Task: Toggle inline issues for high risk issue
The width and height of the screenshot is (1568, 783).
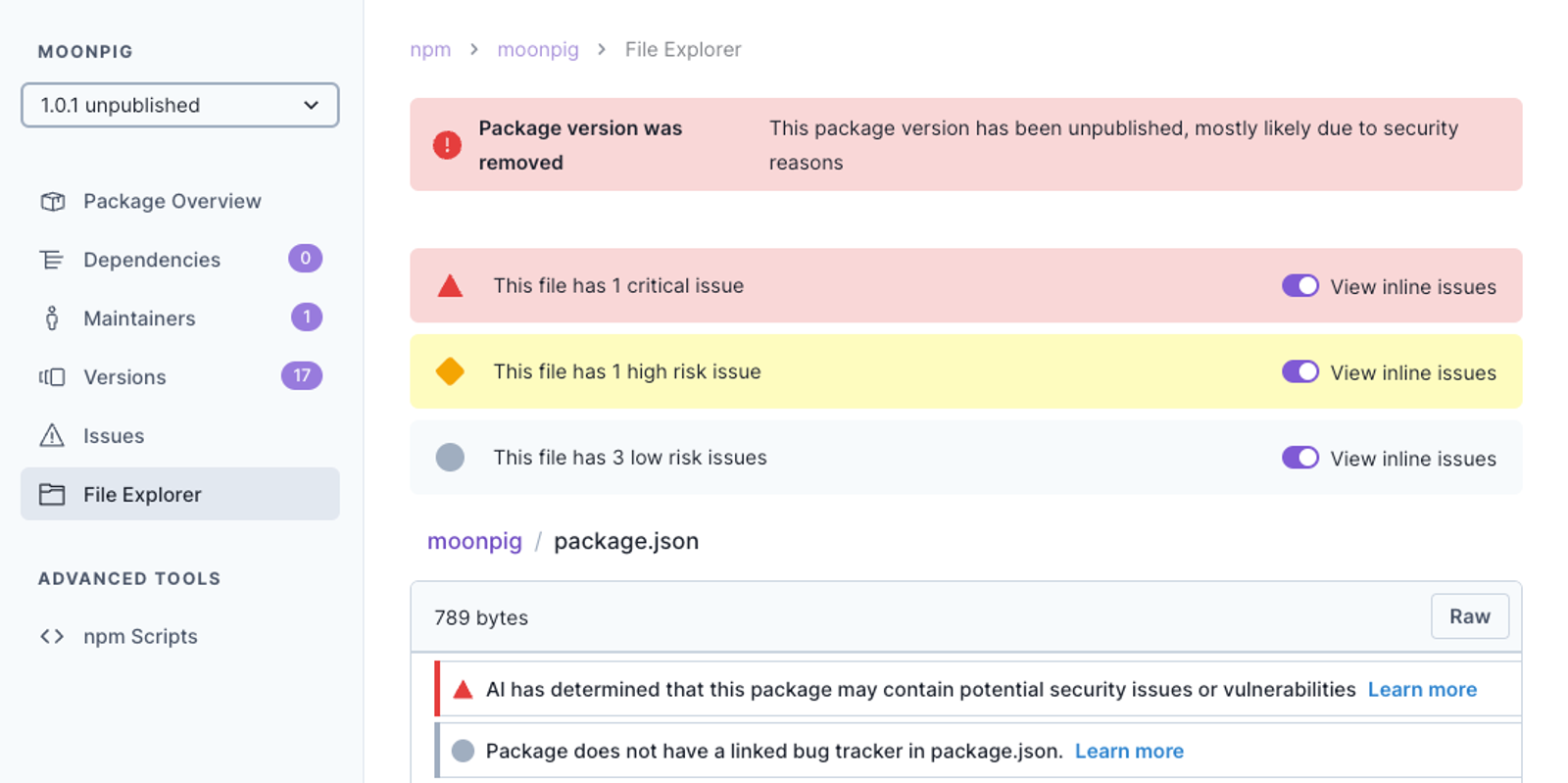Action: 1300,371
